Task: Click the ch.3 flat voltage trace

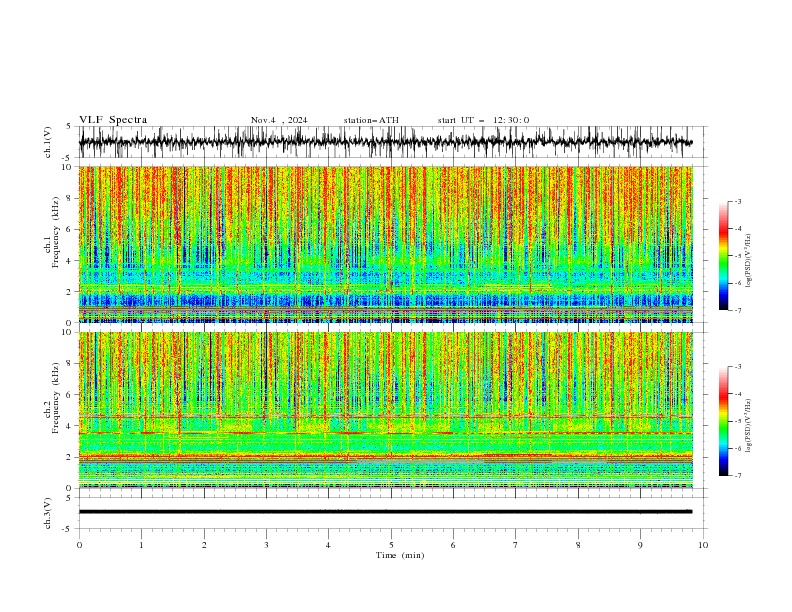Action: (x=385, y=512)
